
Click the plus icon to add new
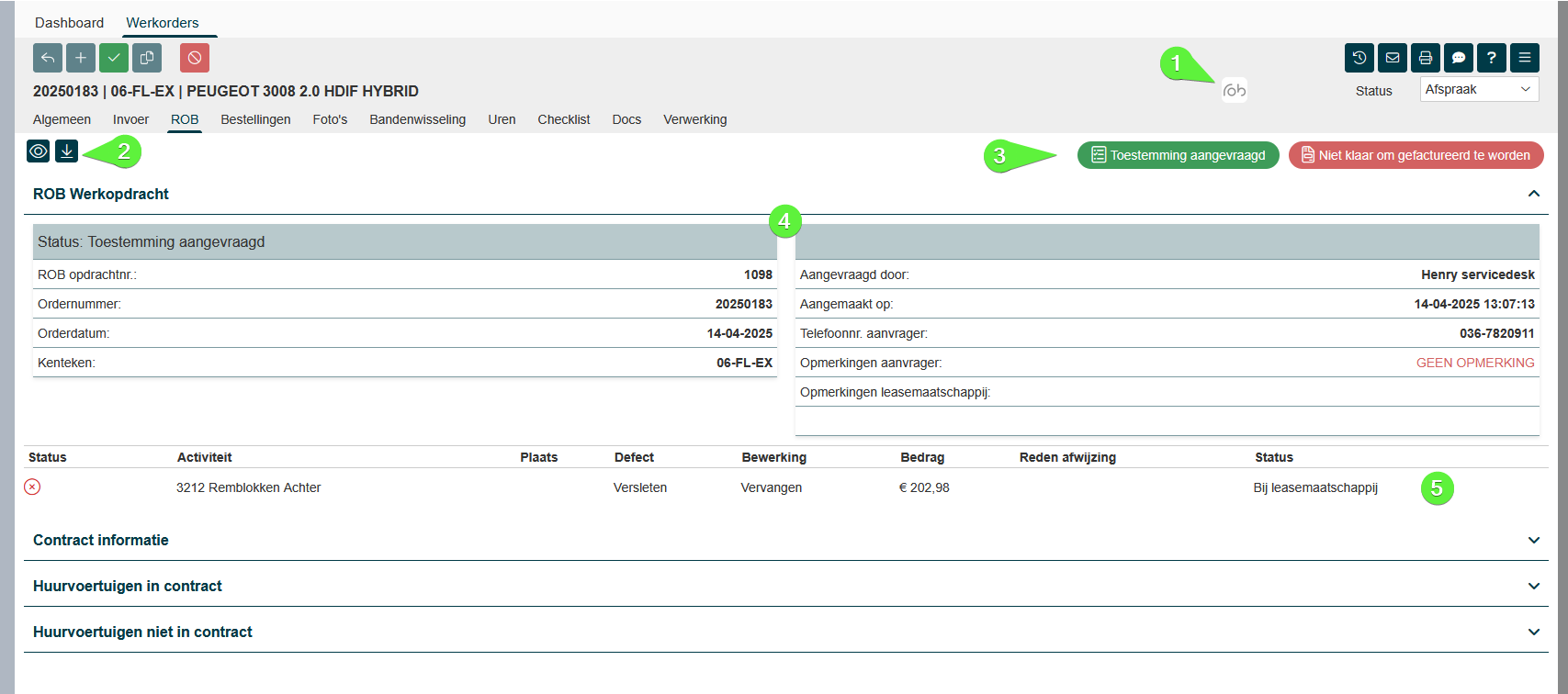81,58
